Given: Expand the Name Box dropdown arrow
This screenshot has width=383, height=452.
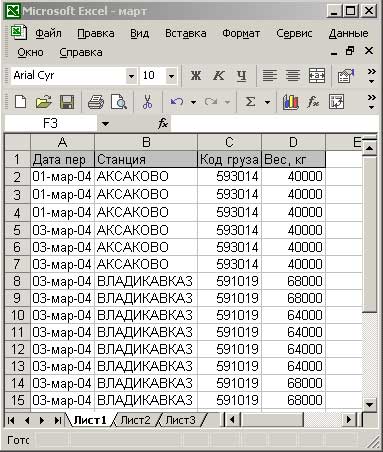Looking at the screenshot, I should tap(105, 124).
